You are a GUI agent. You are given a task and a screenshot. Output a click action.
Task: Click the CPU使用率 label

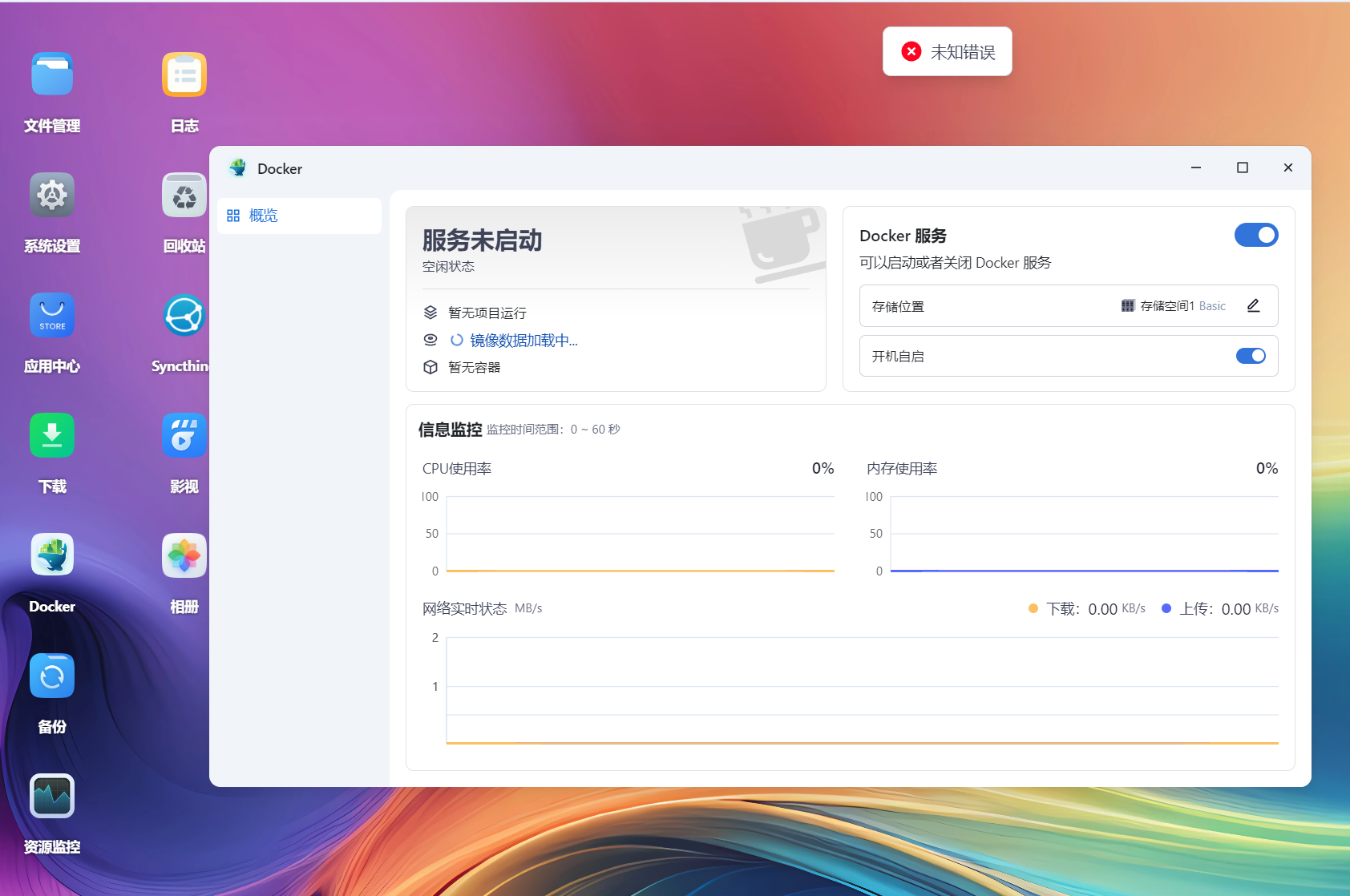[x=457, y=468]
